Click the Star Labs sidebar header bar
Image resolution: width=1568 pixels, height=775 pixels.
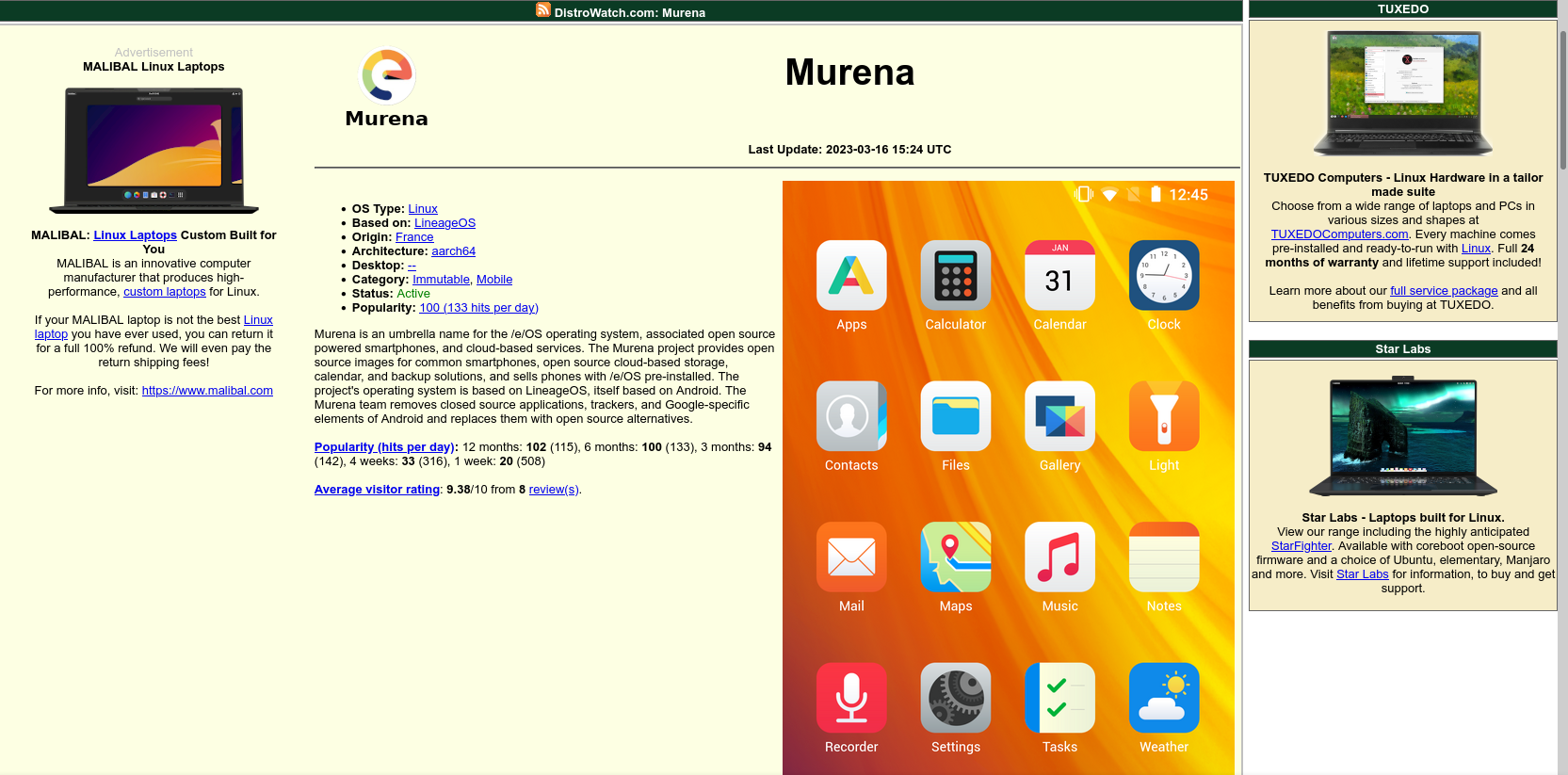1403,349
